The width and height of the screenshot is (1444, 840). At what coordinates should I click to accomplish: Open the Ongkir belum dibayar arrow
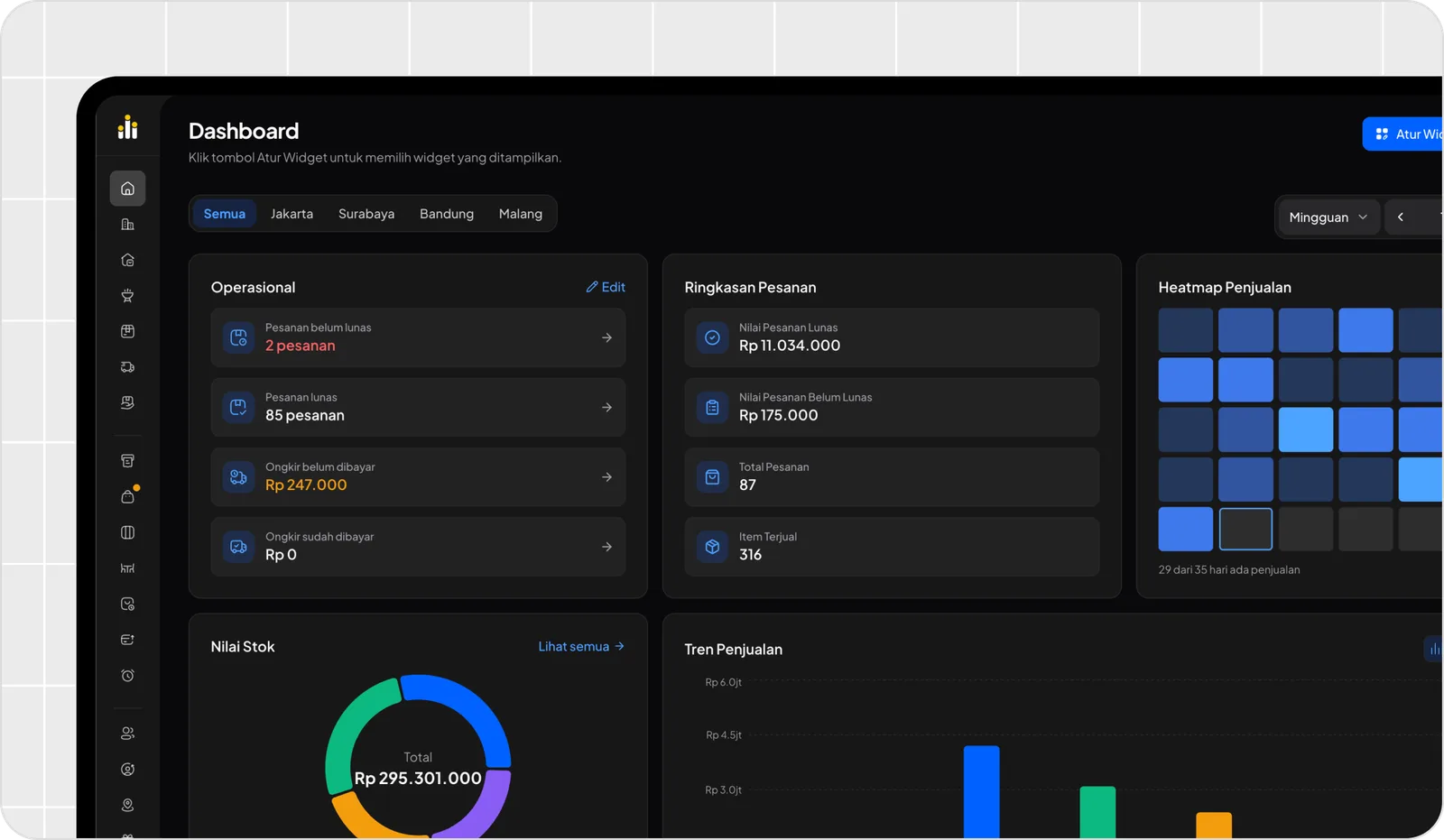point(606,477)
